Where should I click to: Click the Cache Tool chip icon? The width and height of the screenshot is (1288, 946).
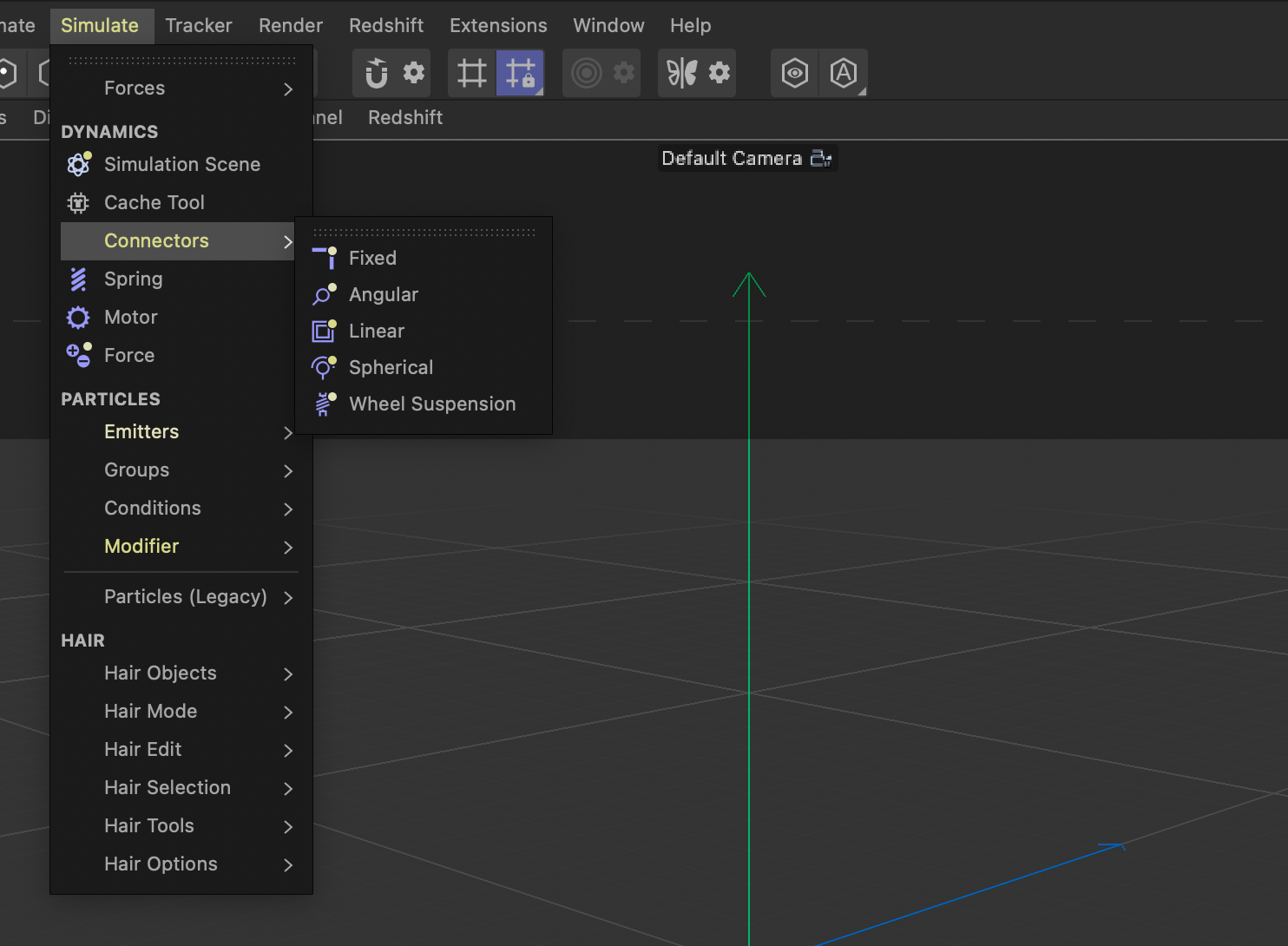[x=78, y=202]
